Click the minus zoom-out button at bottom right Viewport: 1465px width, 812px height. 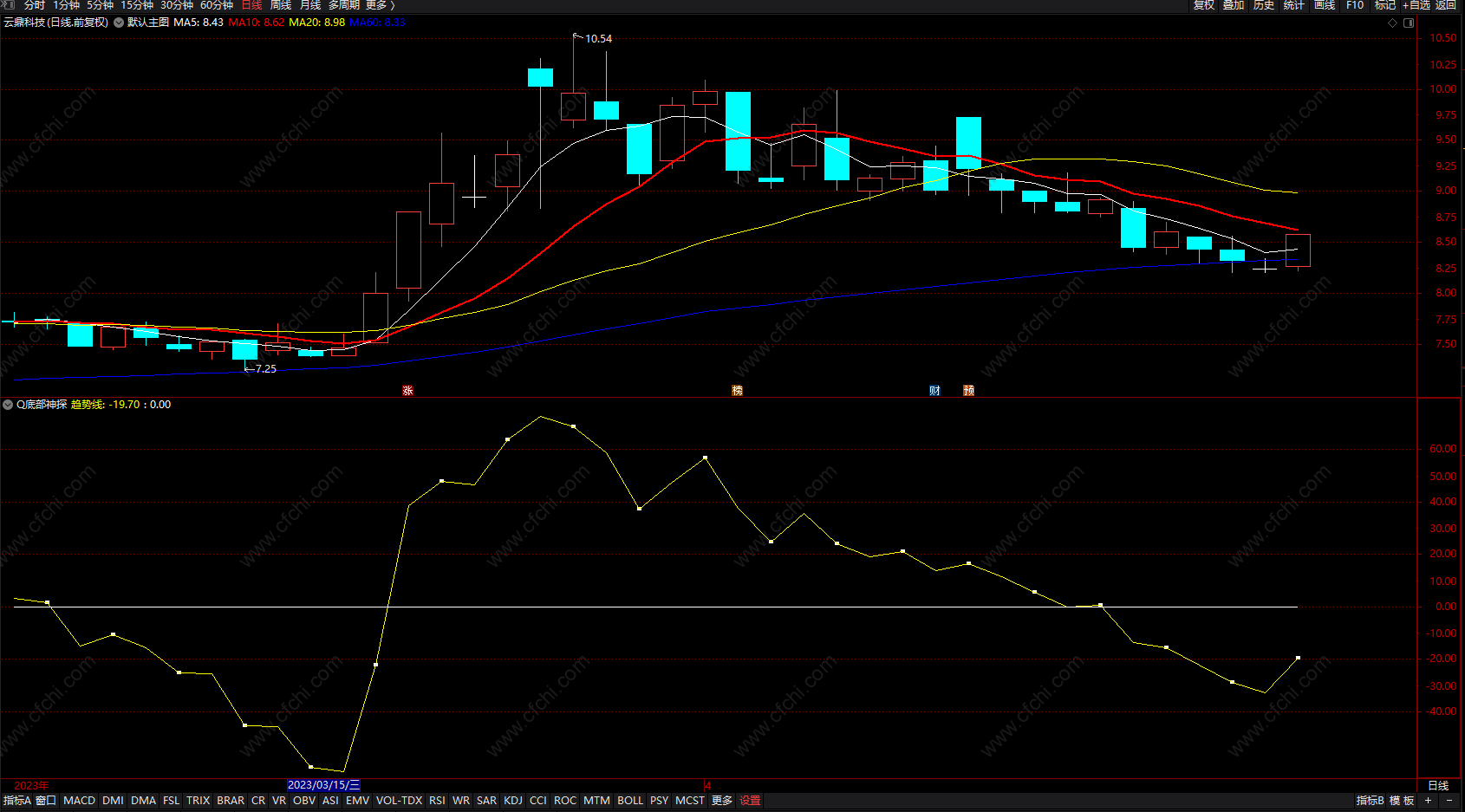(1449, 801)
